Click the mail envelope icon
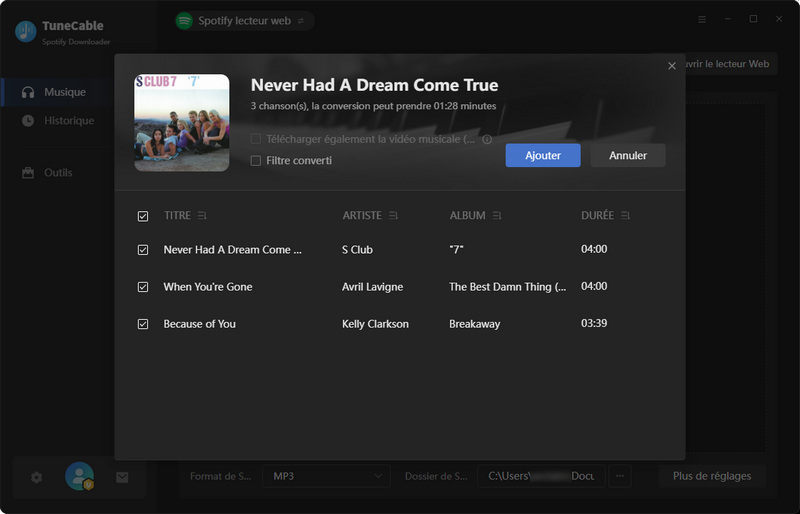800x514 pixels. (x=122, y=478)
